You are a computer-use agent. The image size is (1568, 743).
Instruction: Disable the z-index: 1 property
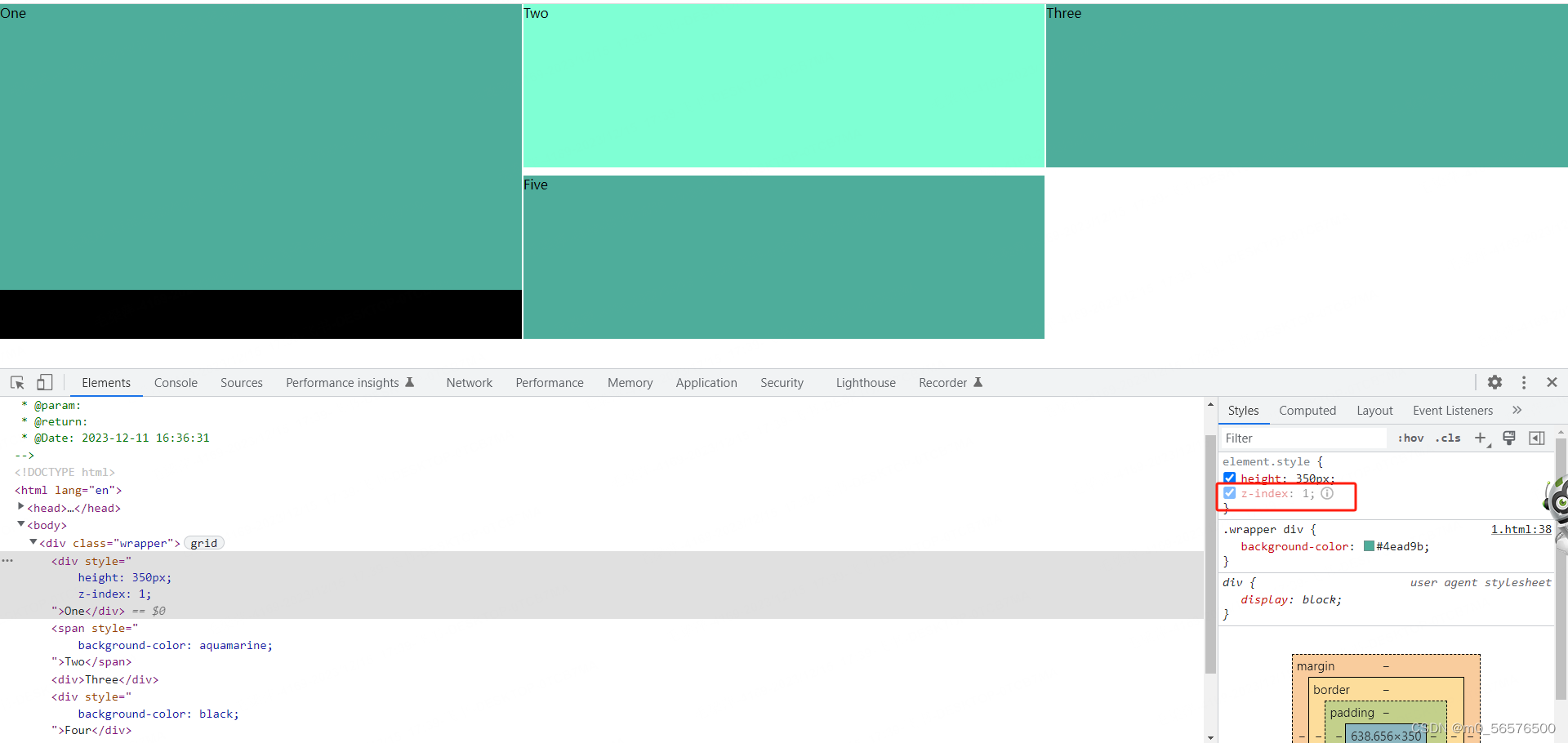tap(1231, 493)
